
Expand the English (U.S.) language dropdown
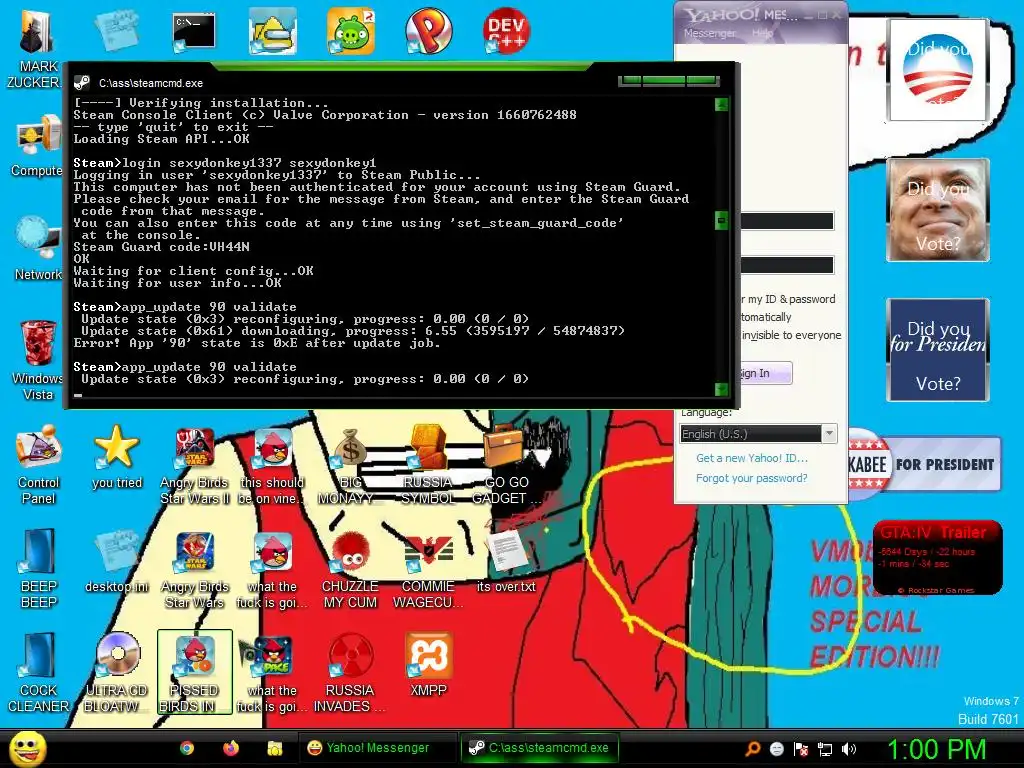[x=829, y=433]
